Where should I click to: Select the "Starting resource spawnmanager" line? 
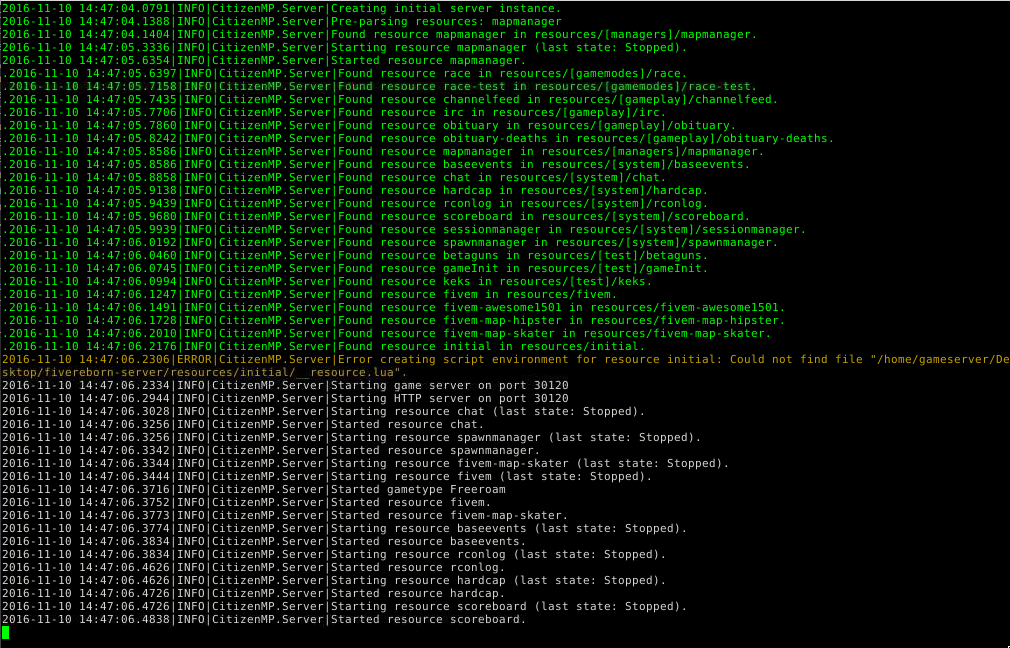tap(352, 437)
